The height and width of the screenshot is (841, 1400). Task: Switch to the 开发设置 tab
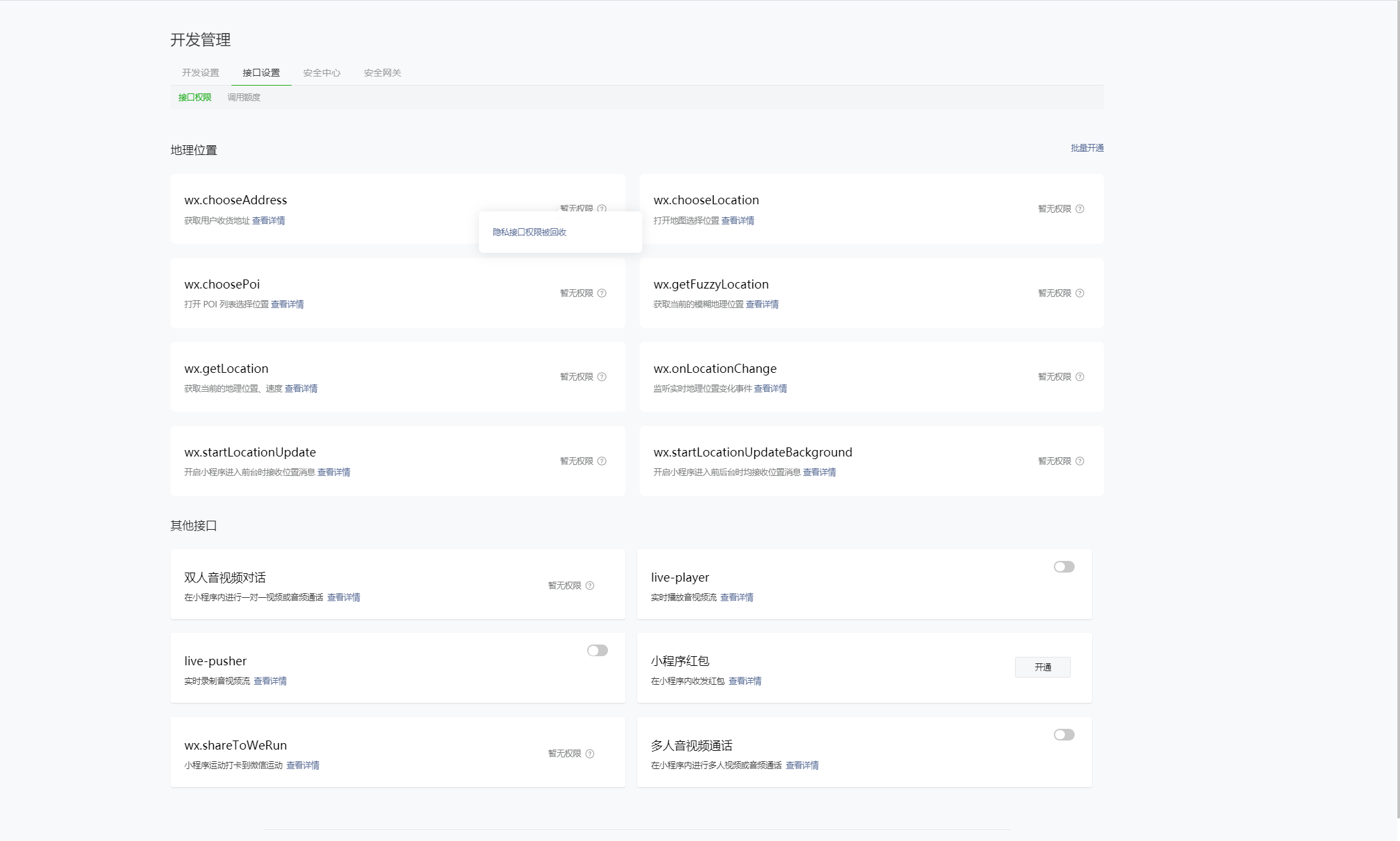click(200, 73)
